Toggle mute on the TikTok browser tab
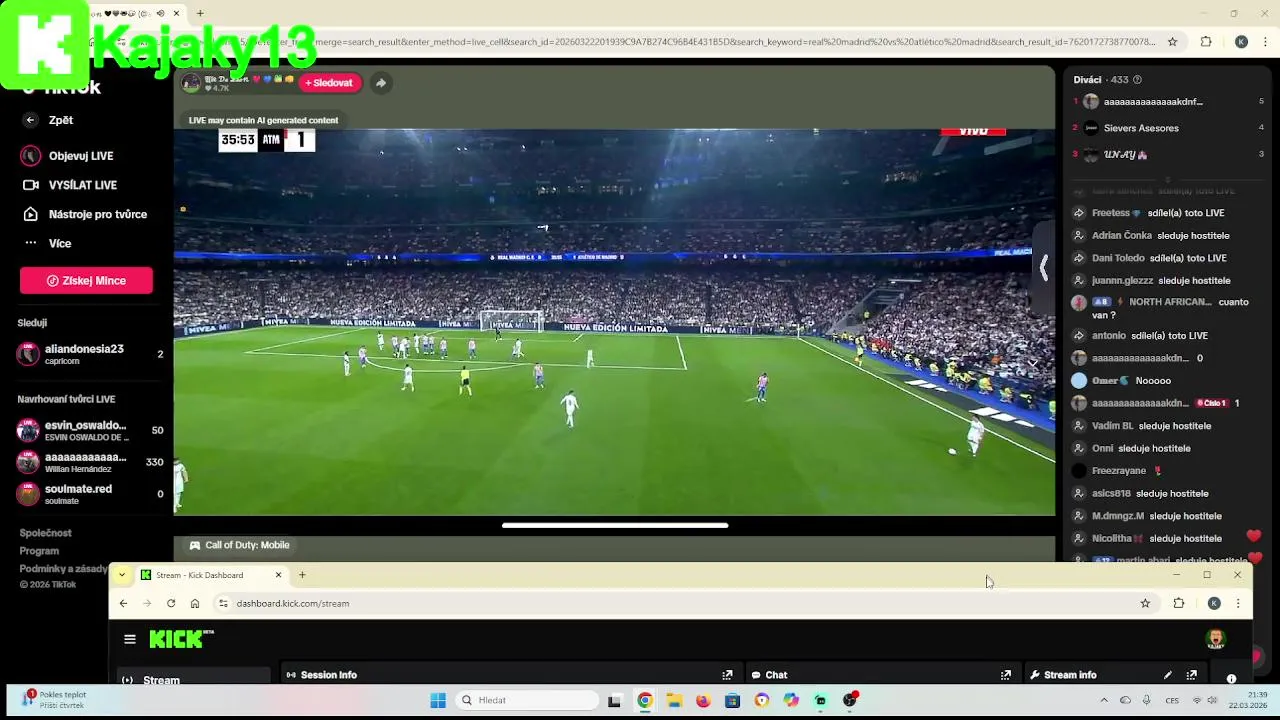 [x=161, y=13]
